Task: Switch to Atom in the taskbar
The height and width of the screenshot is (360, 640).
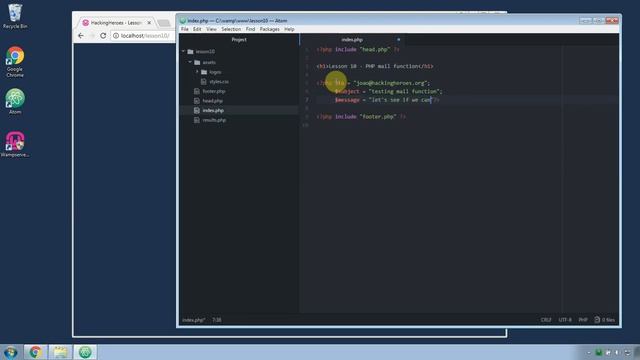Action: coord(85,352)
